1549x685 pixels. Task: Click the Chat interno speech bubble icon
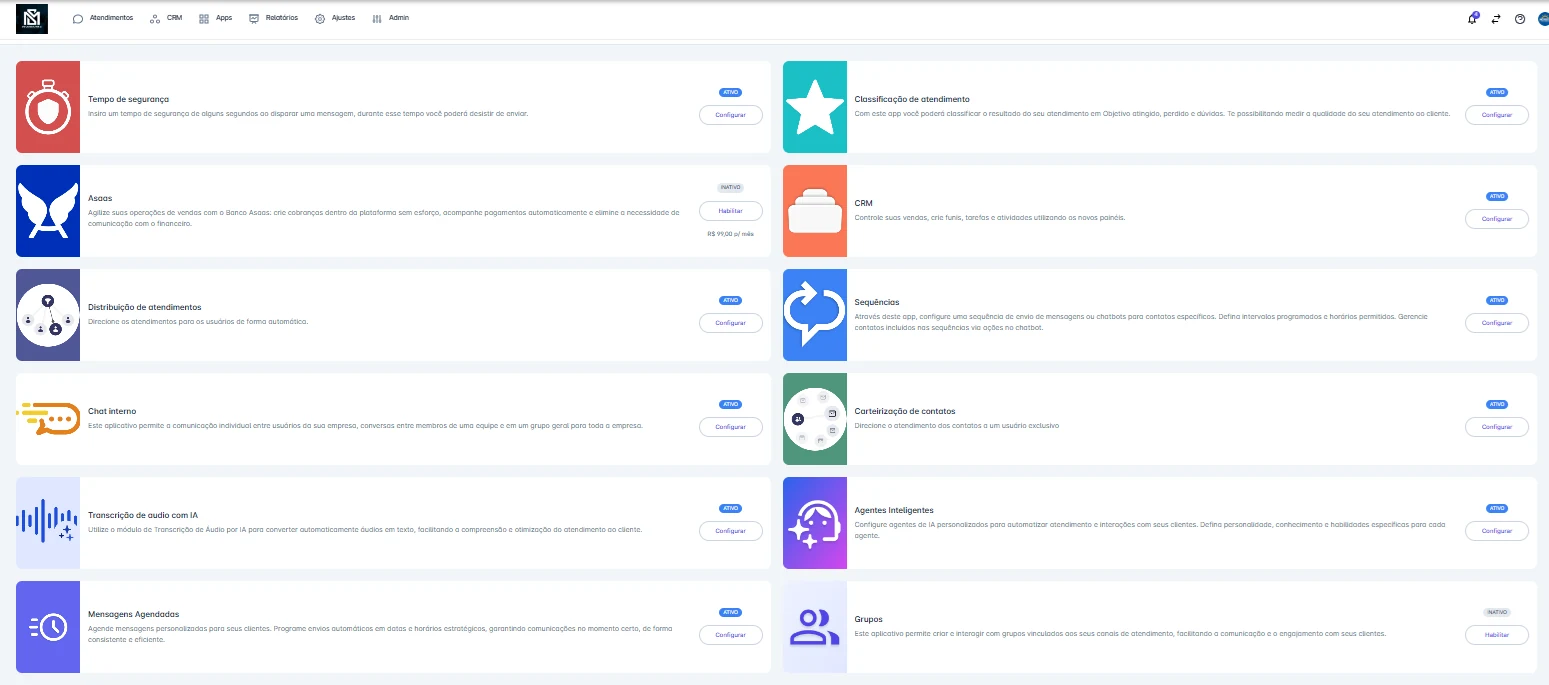[x=48, y=419]
